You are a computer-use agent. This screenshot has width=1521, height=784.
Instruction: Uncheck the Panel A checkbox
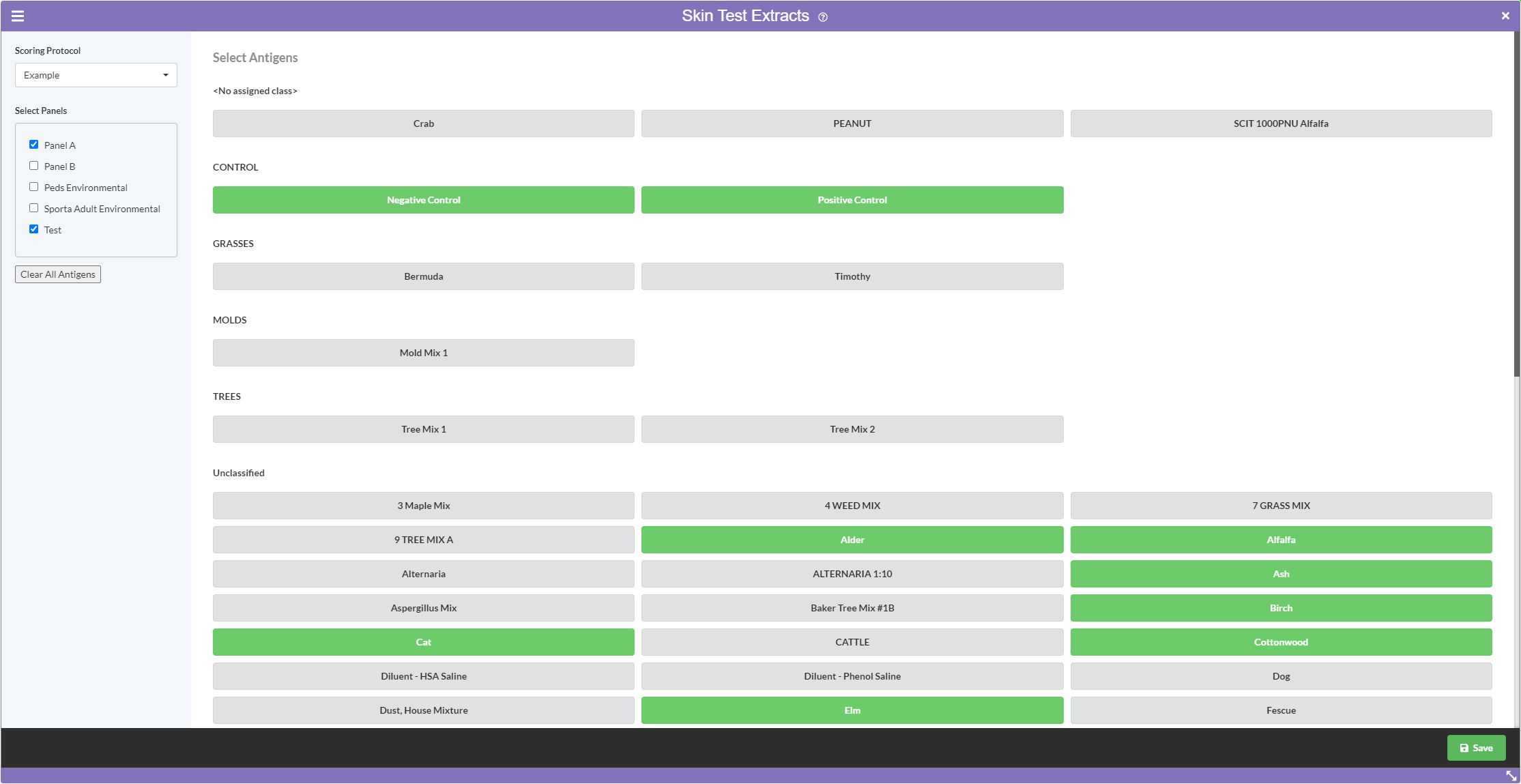[33, 145]
